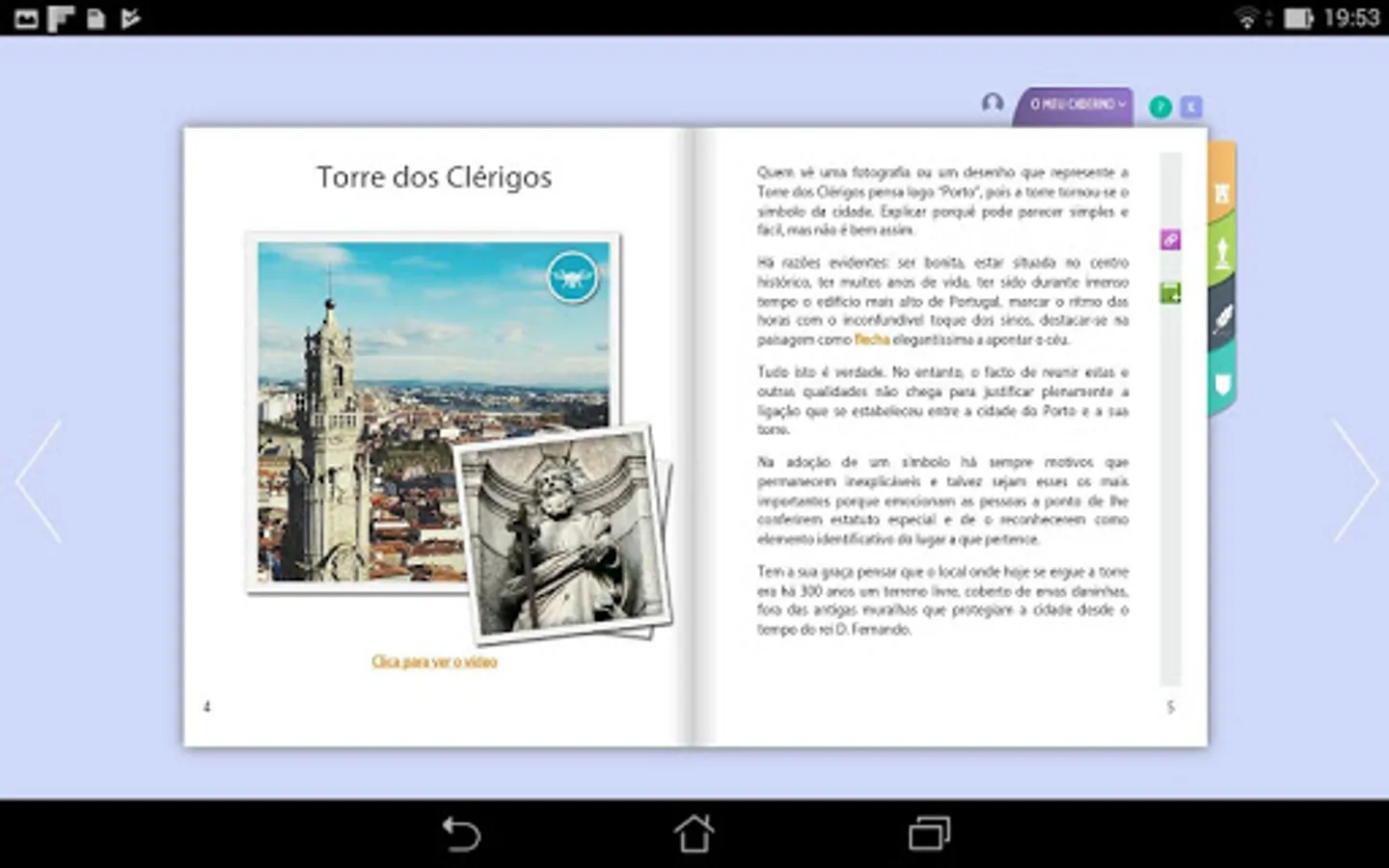Tap the Android recent apps button
Screen dimensions: 1389x868
click(x=929, y=833)
